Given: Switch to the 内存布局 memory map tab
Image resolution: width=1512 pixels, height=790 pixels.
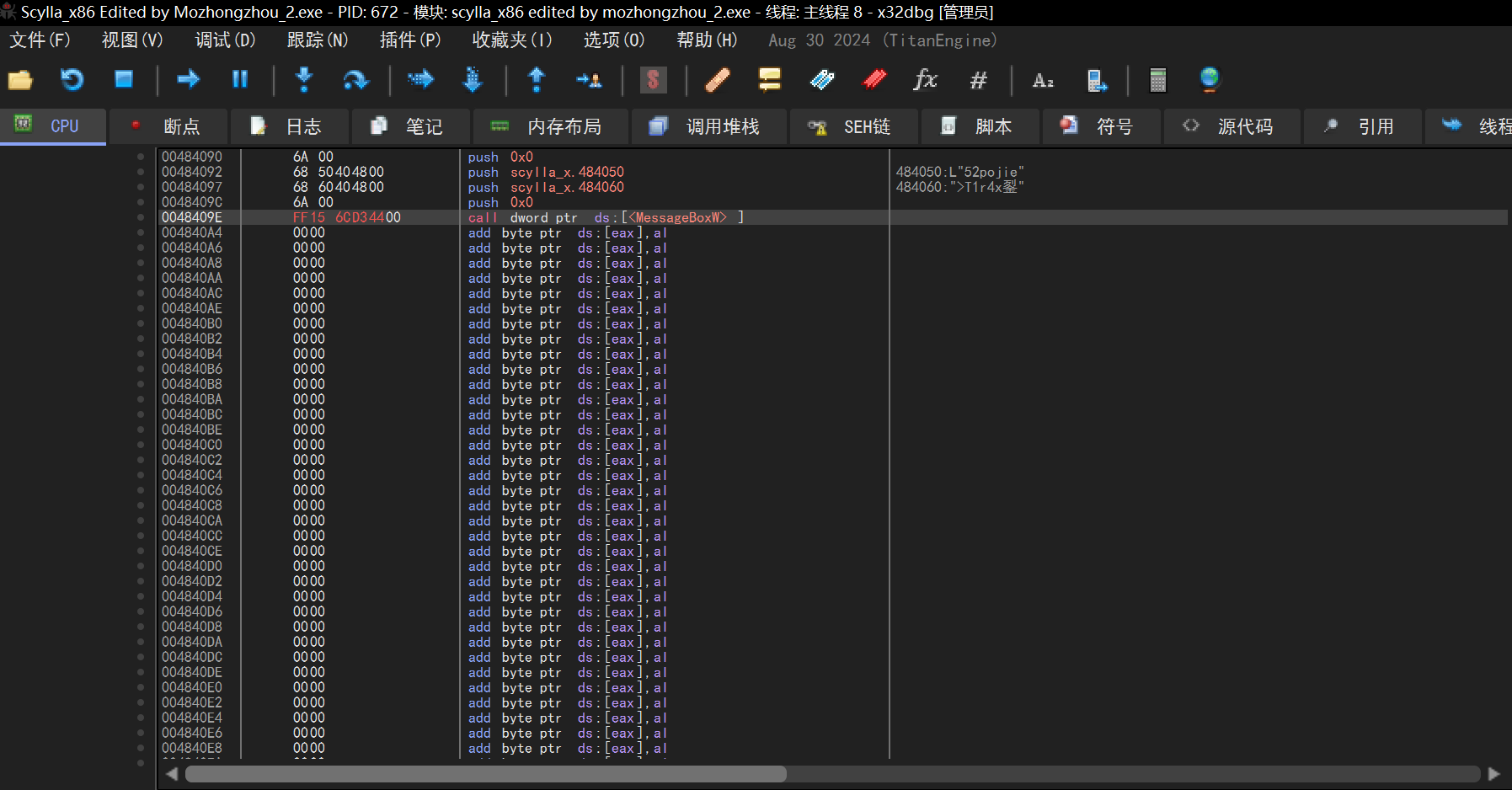Looking at the screenshot, I should pos(551,126).
